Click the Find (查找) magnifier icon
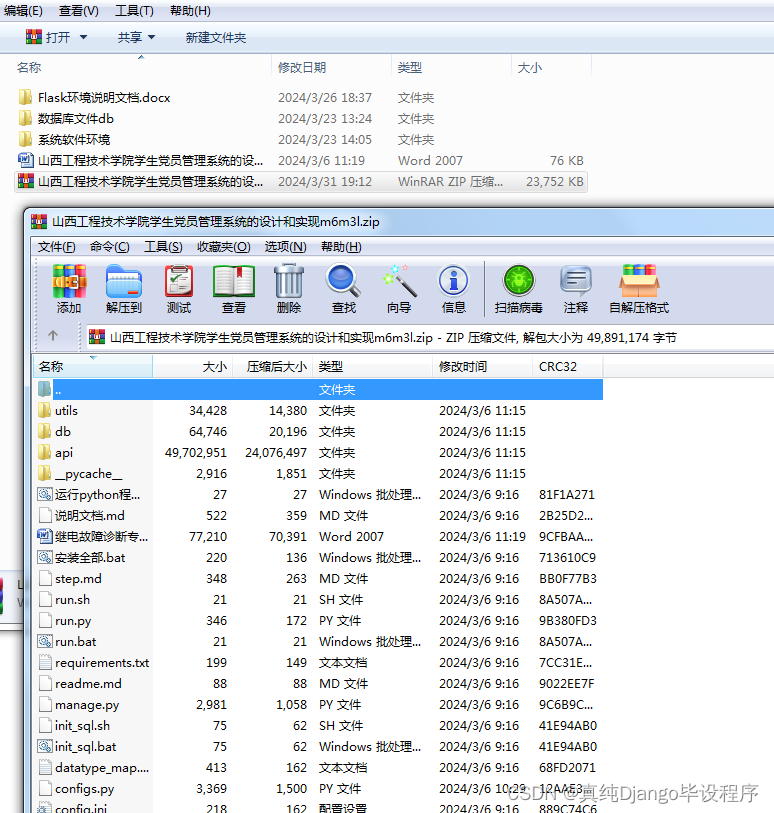 coord(343,282)
